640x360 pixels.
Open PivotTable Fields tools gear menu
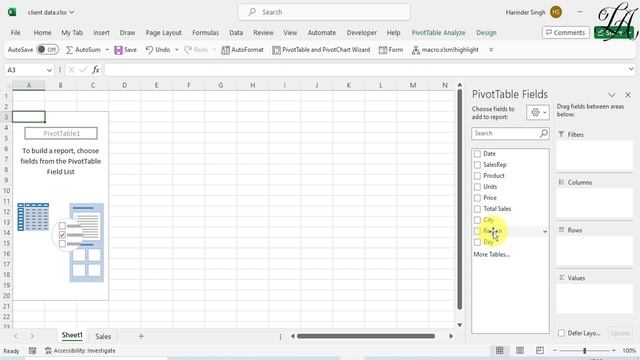pos(538,112)
